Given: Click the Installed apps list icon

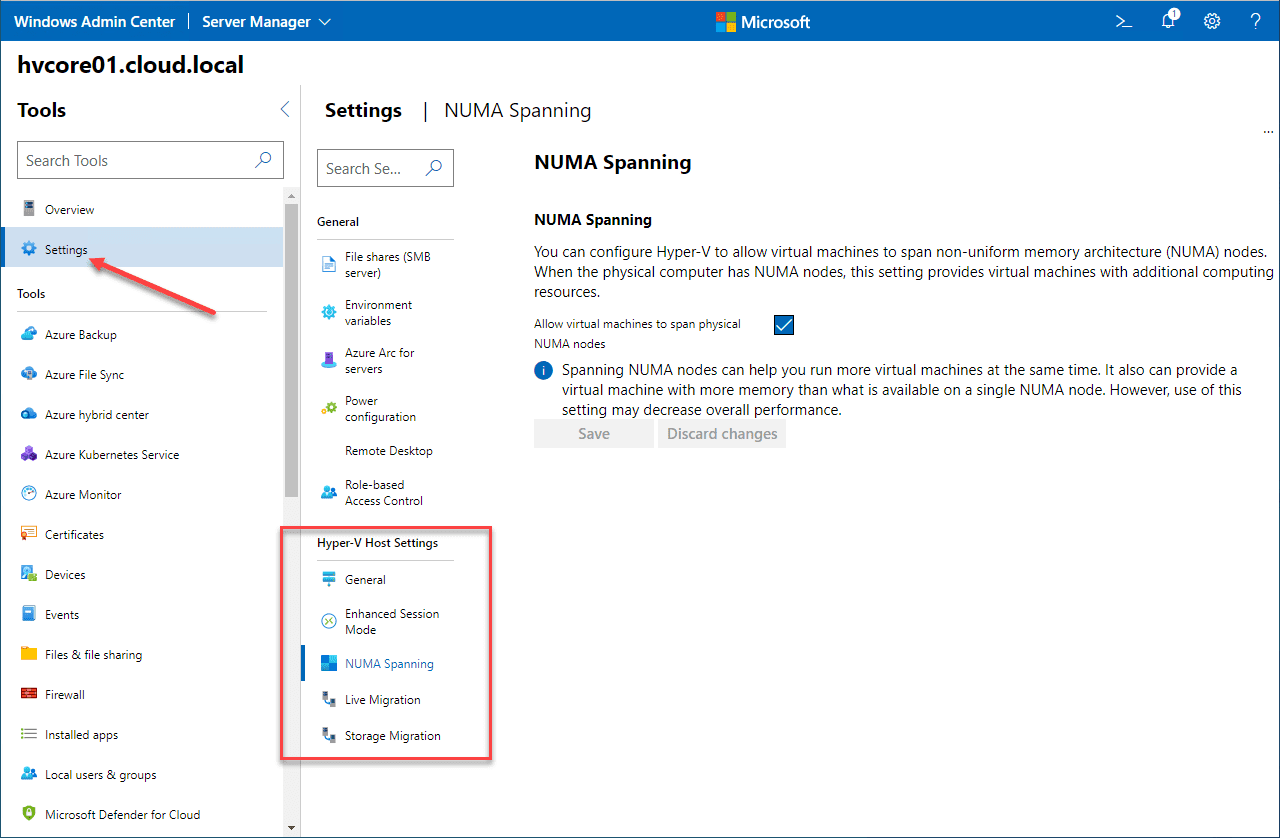Looking at the screenshot, I should (x=29, y=734).
